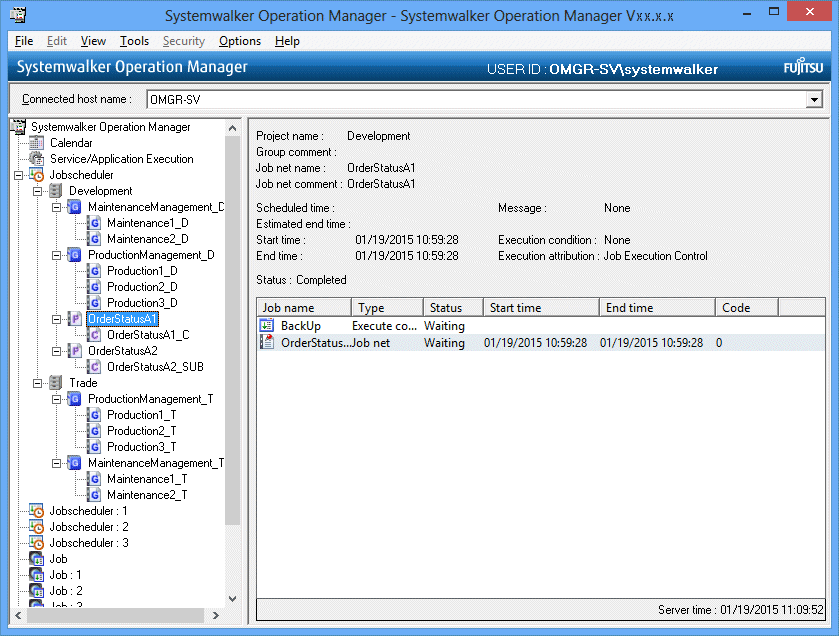Collapse the MaintenanceManagement_D group
Viewport: 839px width, 636px height.
click(x=56, y=207)
